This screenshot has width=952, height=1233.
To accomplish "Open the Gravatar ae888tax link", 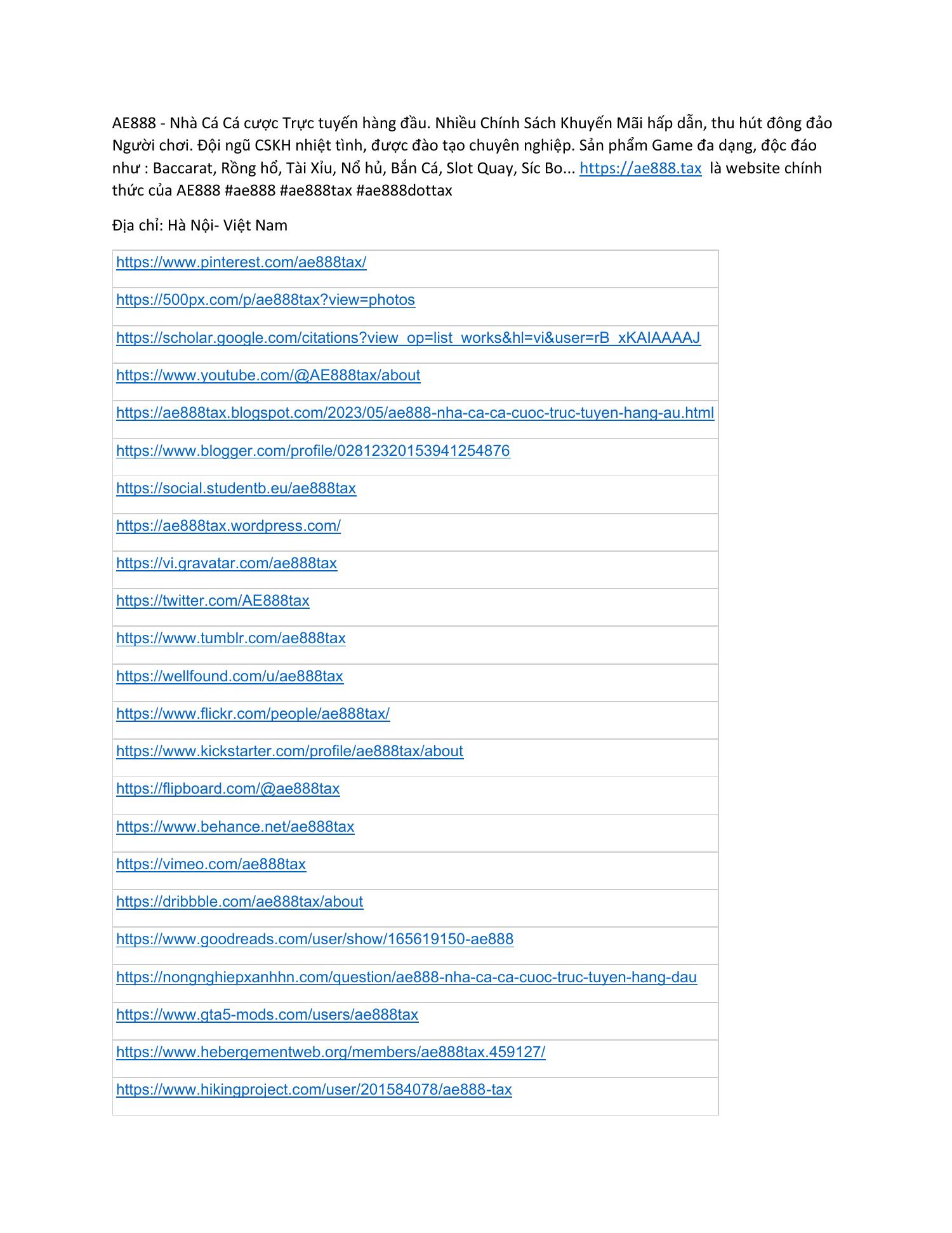I will 227,563.
